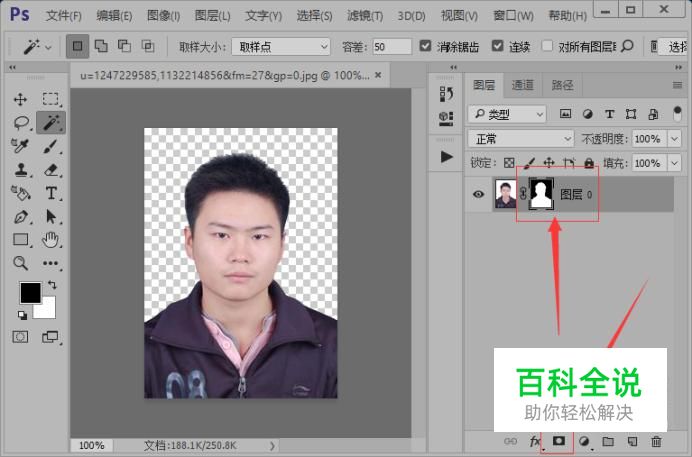Open the Layers panel options menu
The height and width of the screenshot is (457, 692).
677,85
